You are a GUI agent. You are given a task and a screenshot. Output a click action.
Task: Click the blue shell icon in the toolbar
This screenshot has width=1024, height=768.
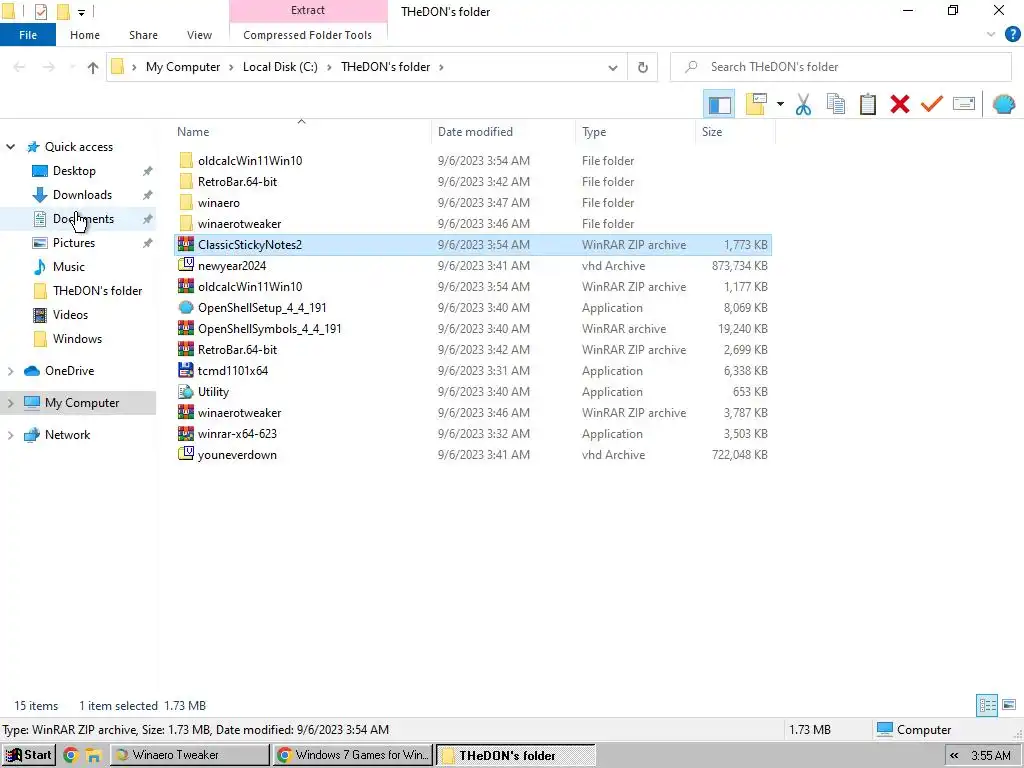[x=1004, y=104]
